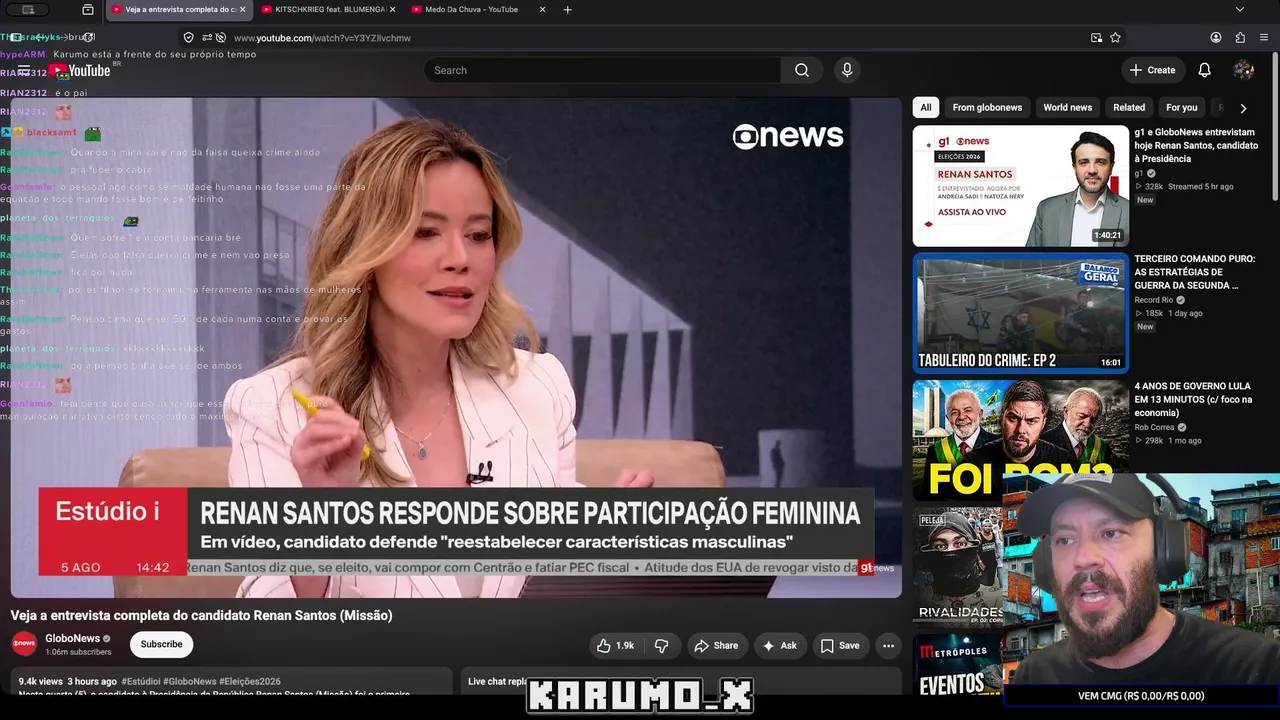
Task: Search YouTube with the magnifier button
Action: coord(802,70)
